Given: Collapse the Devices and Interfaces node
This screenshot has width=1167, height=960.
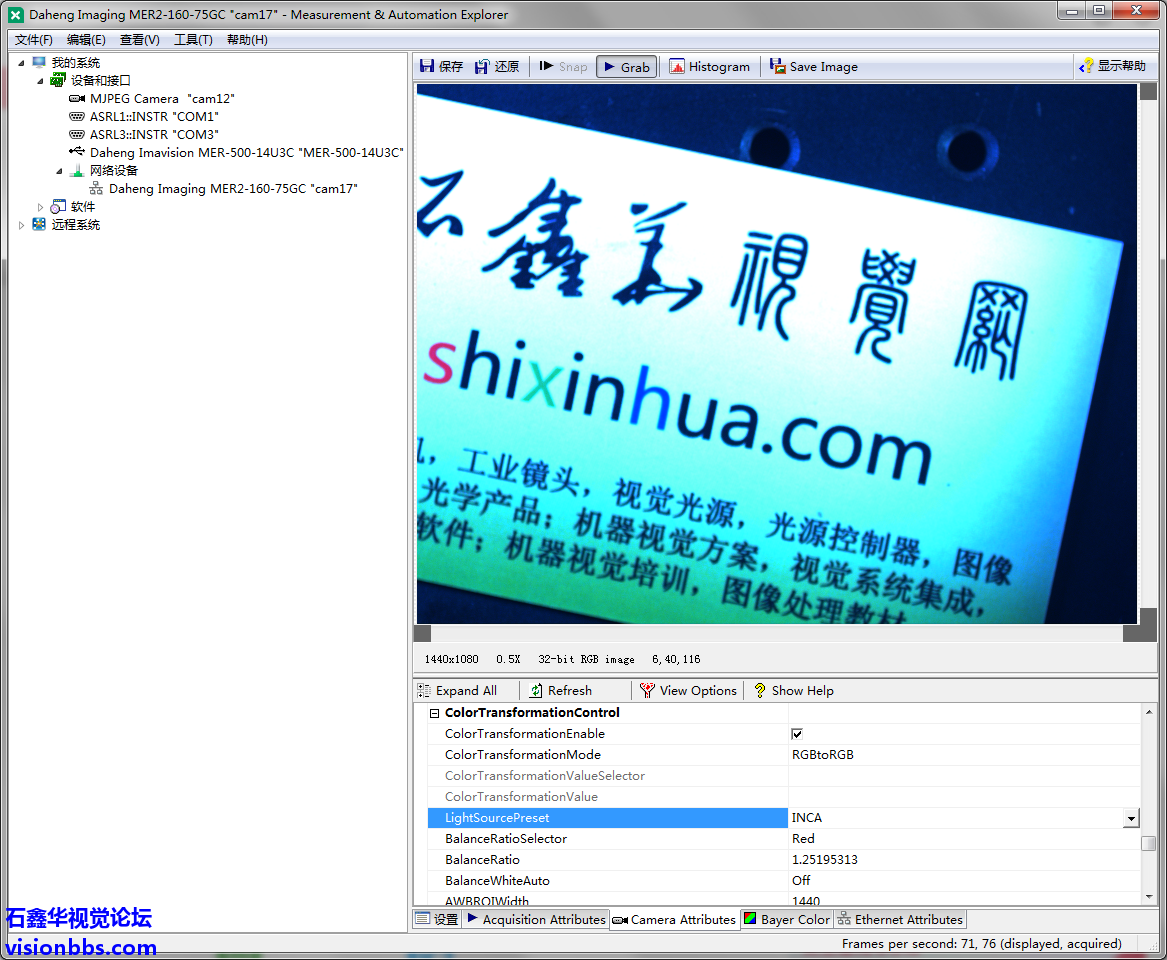Looking at the screenshot, I should [40, 80].
